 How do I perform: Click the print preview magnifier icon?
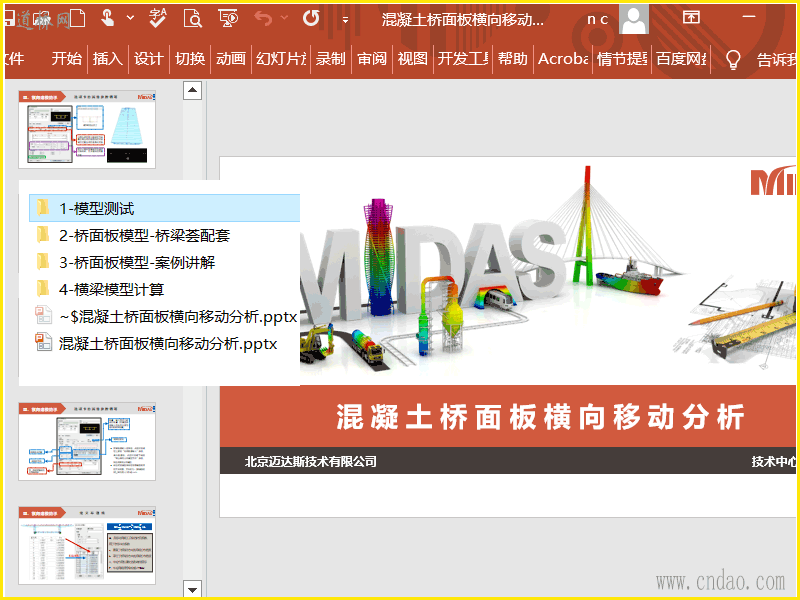click(193, 18)
